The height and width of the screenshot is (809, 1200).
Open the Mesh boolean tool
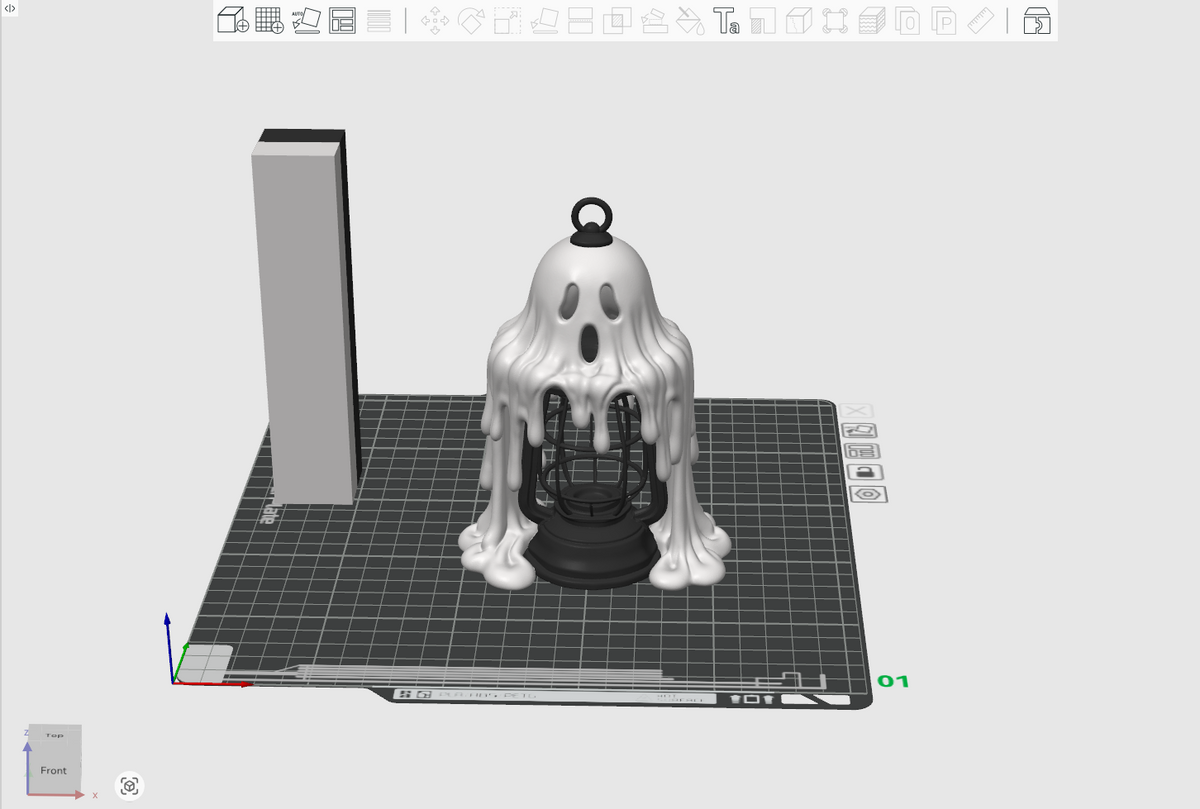click(x=618, y=21)
